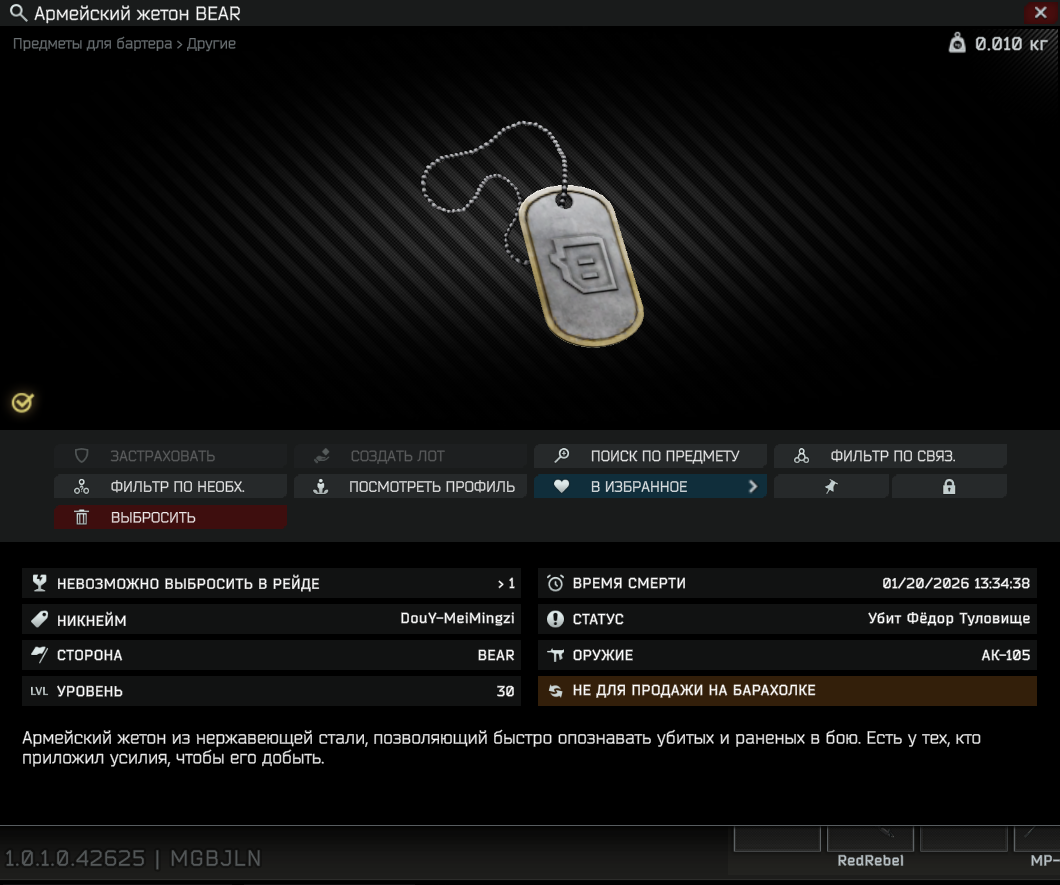1060x885 pixels.
Task: Click the 'RedRebel' item slot label
Action: coord(870,860)
